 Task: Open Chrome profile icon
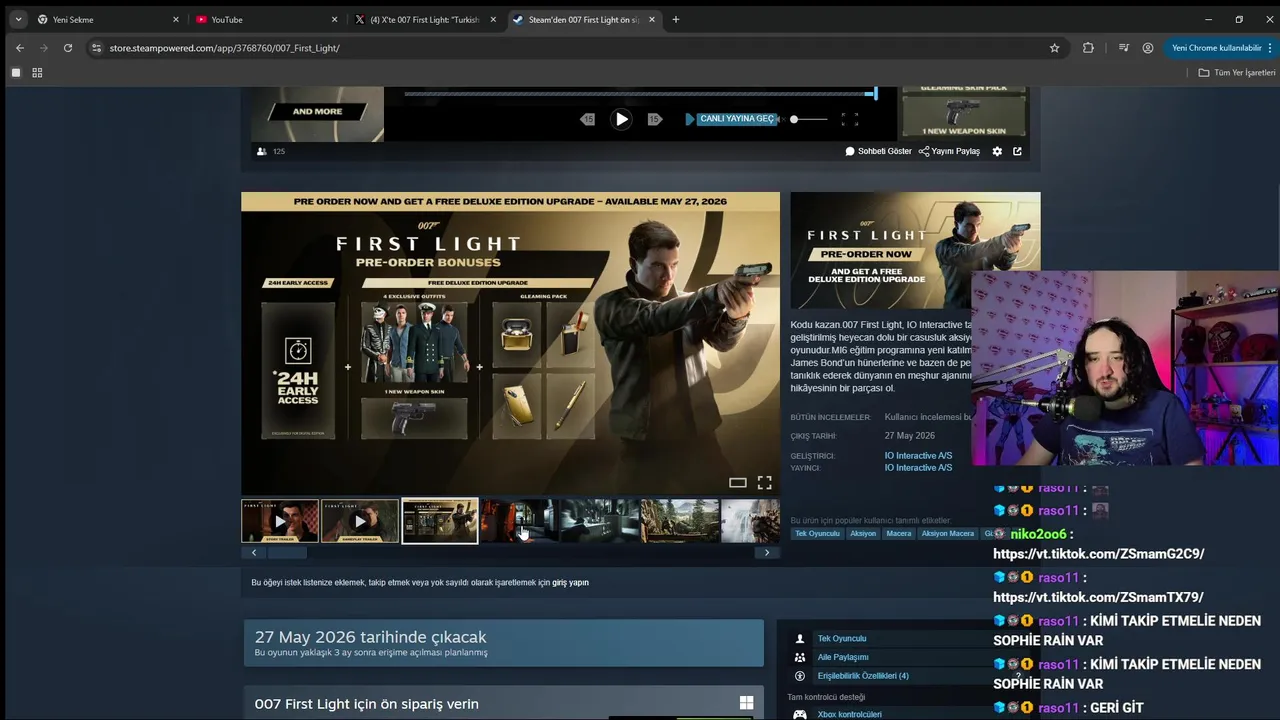[1148, 48]
